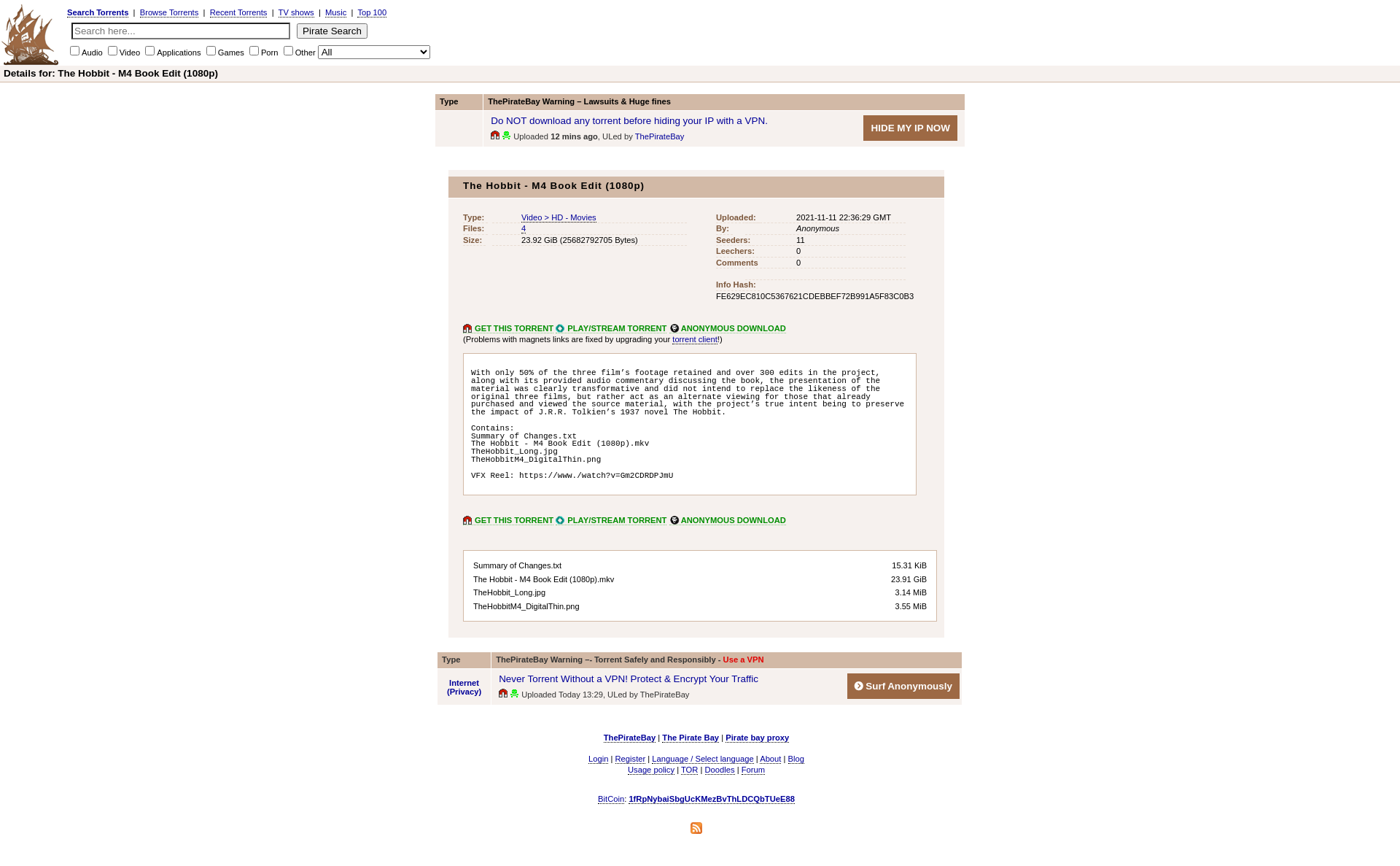Go to Top 100 menu link

click(x=372, y=13)
